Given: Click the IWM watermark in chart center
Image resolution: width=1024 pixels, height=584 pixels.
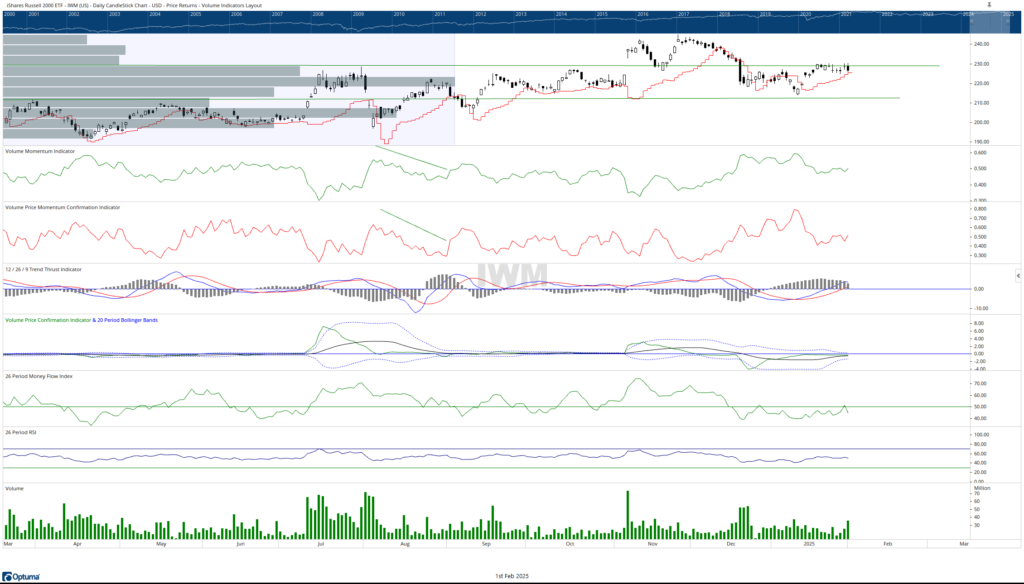Looking at the screenshot, I should click(x=511, y=274).
